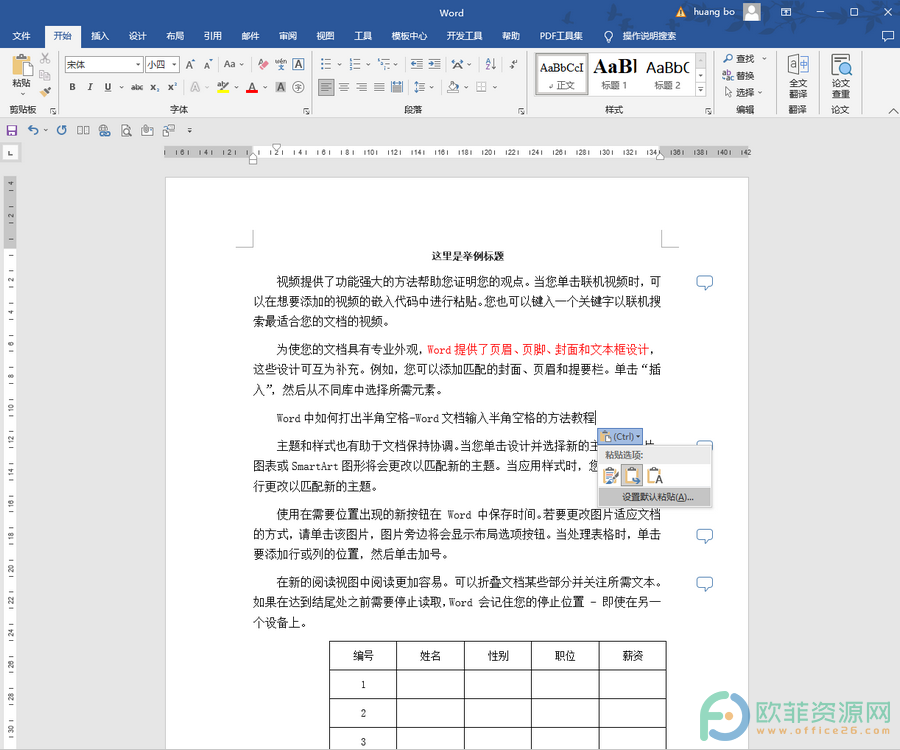Open the 全文翻译 translation tool
The image size is (900, 750).
(798, 76)
